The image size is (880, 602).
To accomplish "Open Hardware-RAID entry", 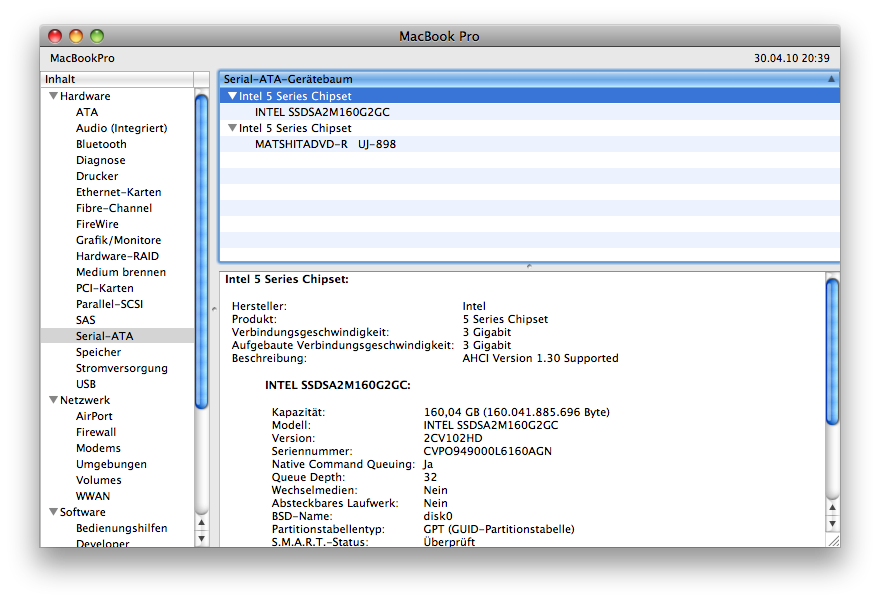I will point(117,256).
